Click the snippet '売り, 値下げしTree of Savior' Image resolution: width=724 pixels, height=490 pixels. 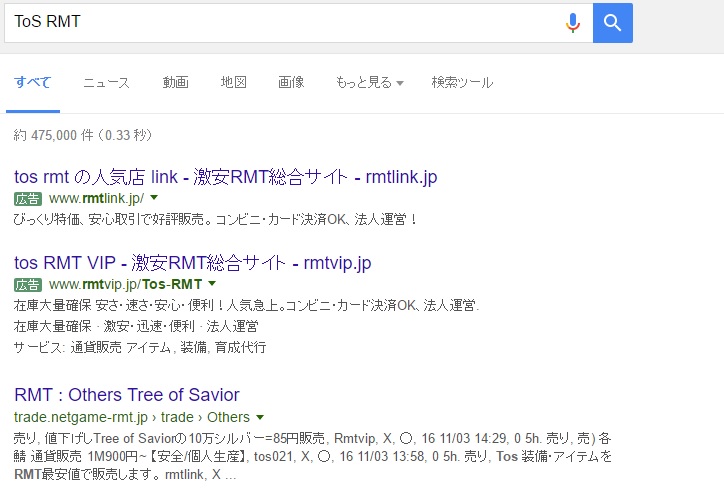[313, 438]
